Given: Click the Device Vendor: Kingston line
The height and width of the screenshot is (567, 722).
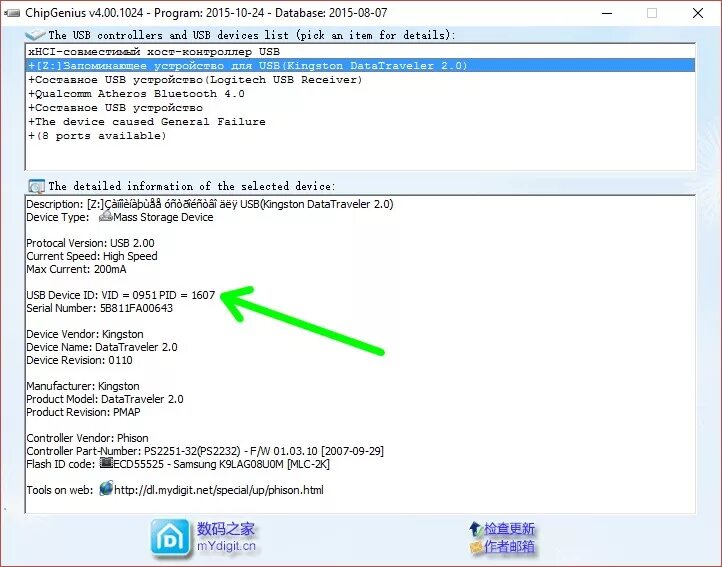Looking at the screenshot, I should (x=85, y=334).
